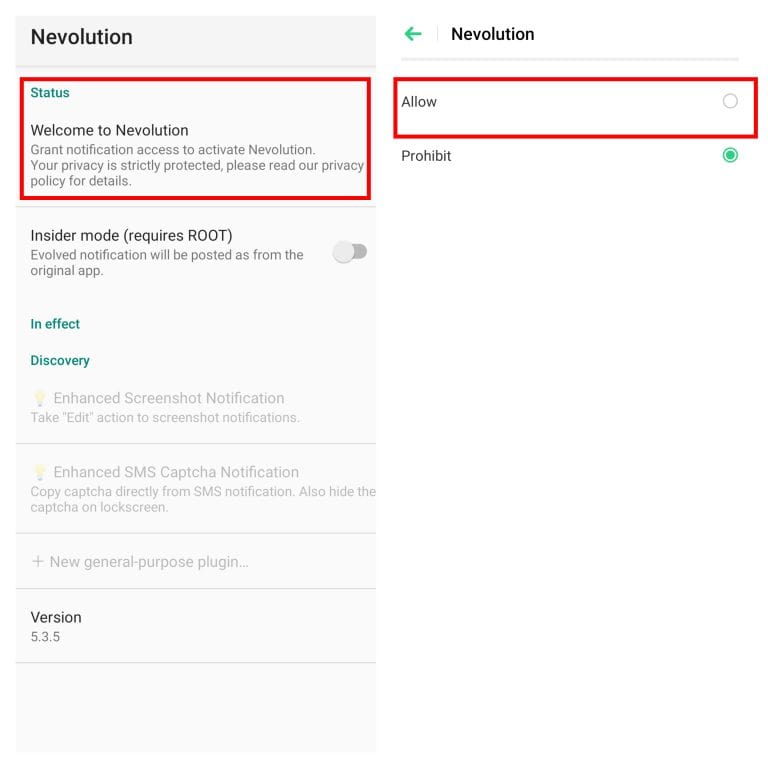Open Welcome to Nevolution status item
768x768 pixels.
[x=110, y=130]
